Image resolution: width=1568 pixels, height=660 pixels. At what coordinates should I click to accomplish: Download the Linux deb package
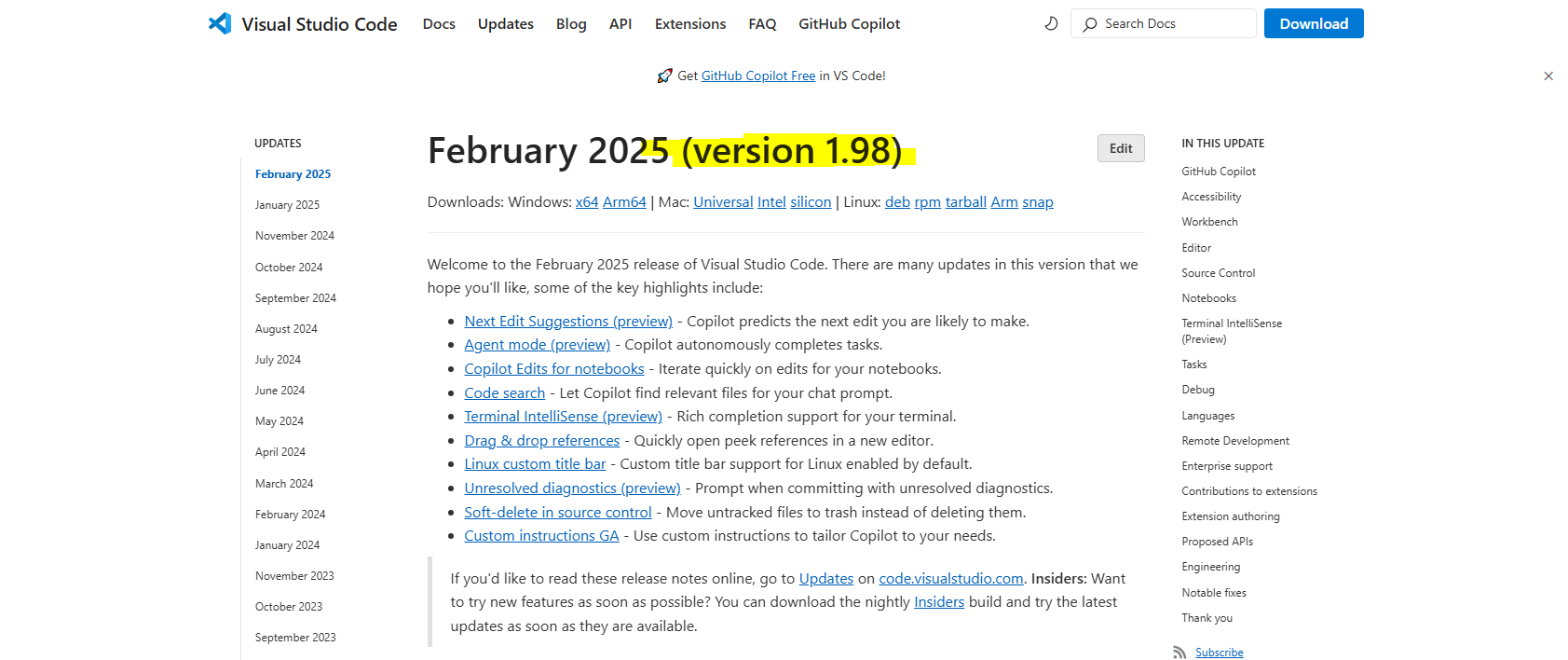[x=897, y=202]
